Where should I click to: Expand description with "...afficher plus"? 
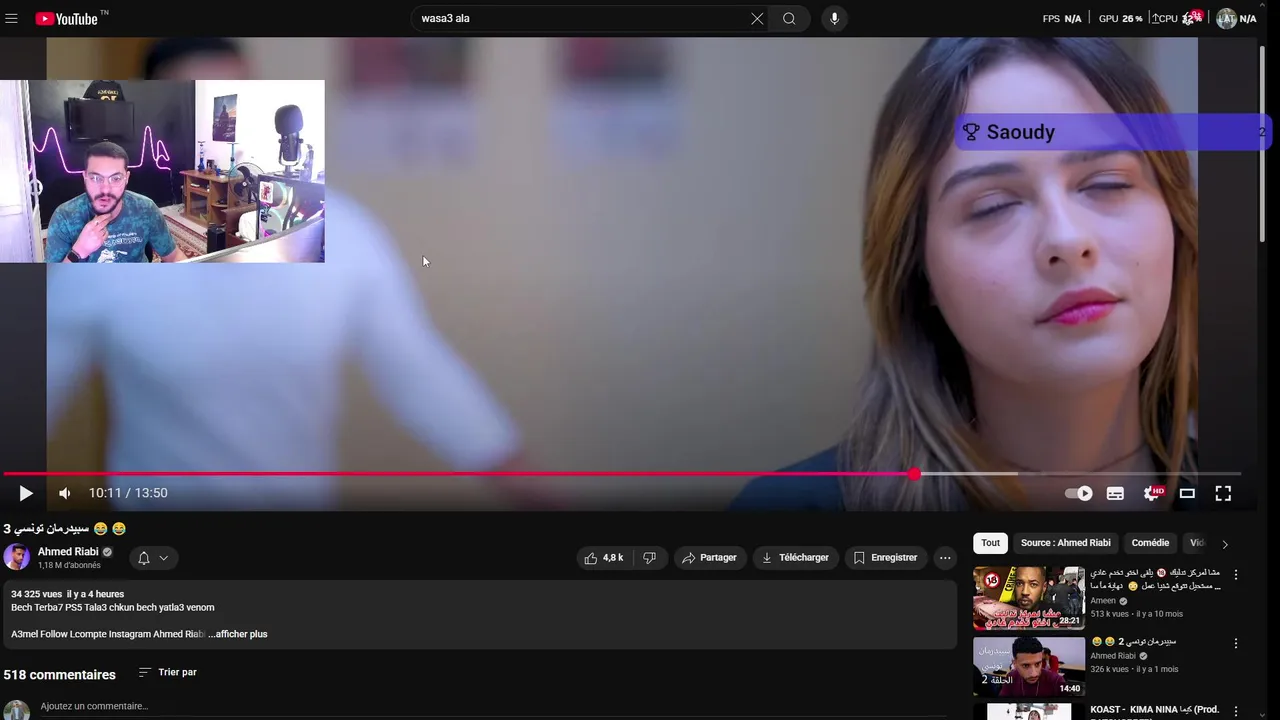pos(238,634)
